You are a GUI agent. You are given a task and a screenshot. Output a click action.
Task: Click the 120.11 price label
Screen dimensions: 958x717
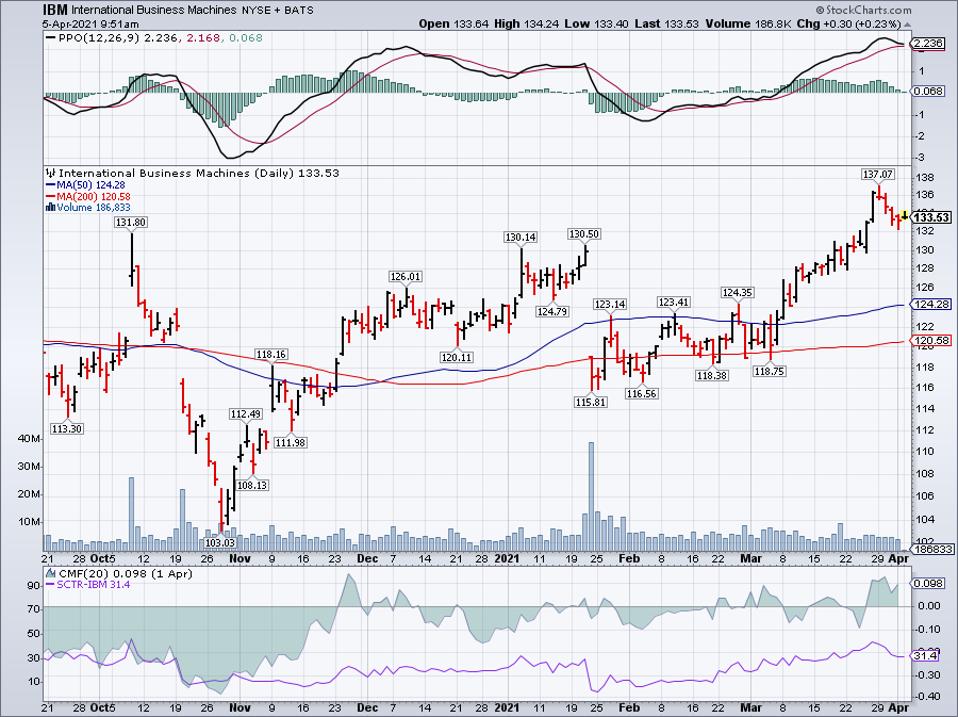click(457, 357)
